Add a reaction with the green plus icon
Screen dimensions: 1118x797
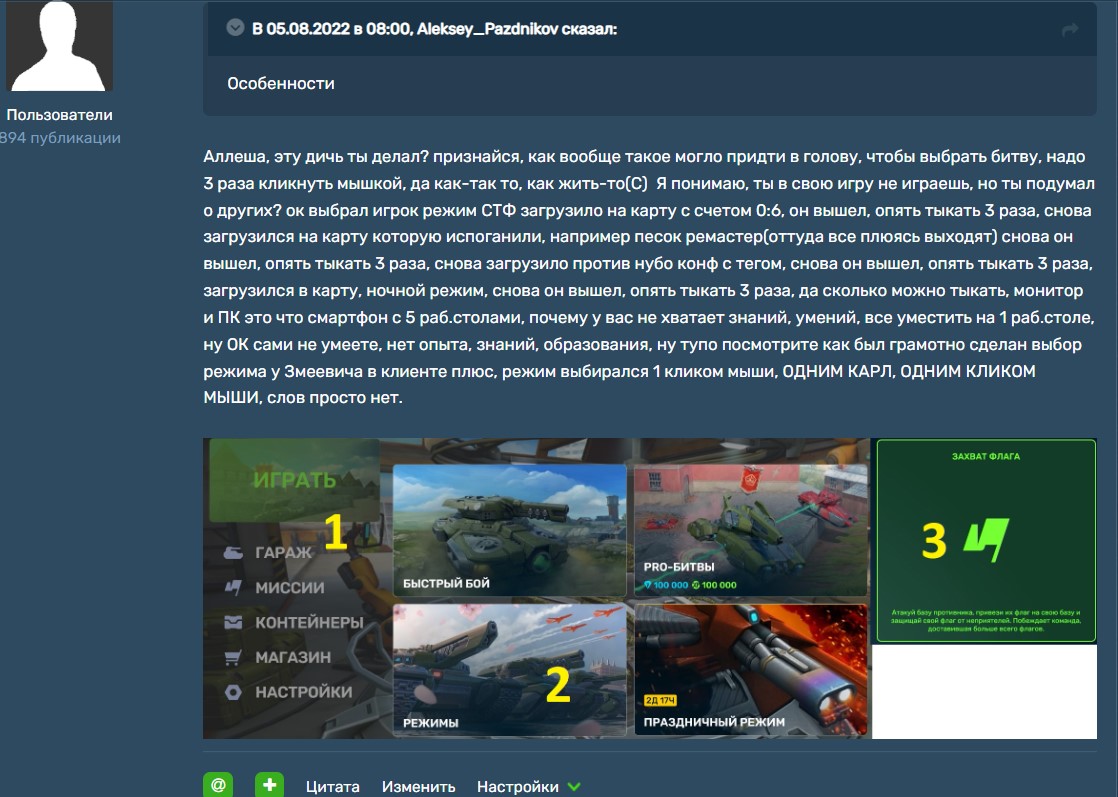coord(268,785)
